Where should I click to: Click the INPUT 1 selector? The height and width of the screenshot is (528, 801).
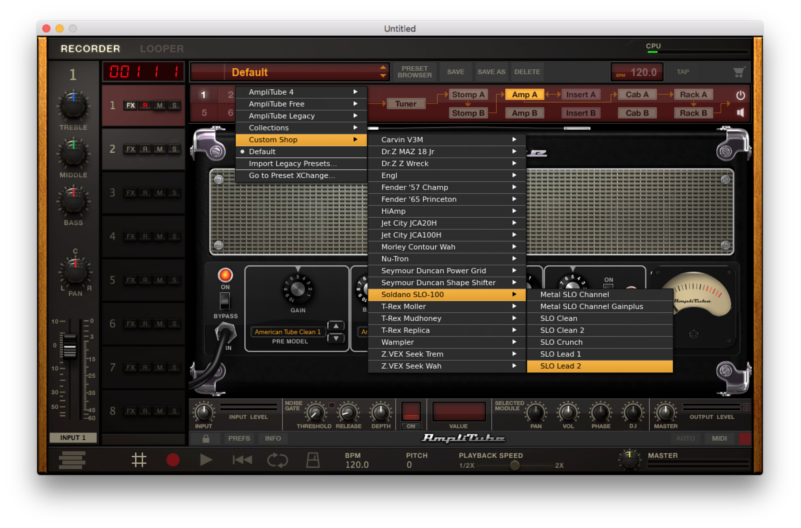point(73,438)
